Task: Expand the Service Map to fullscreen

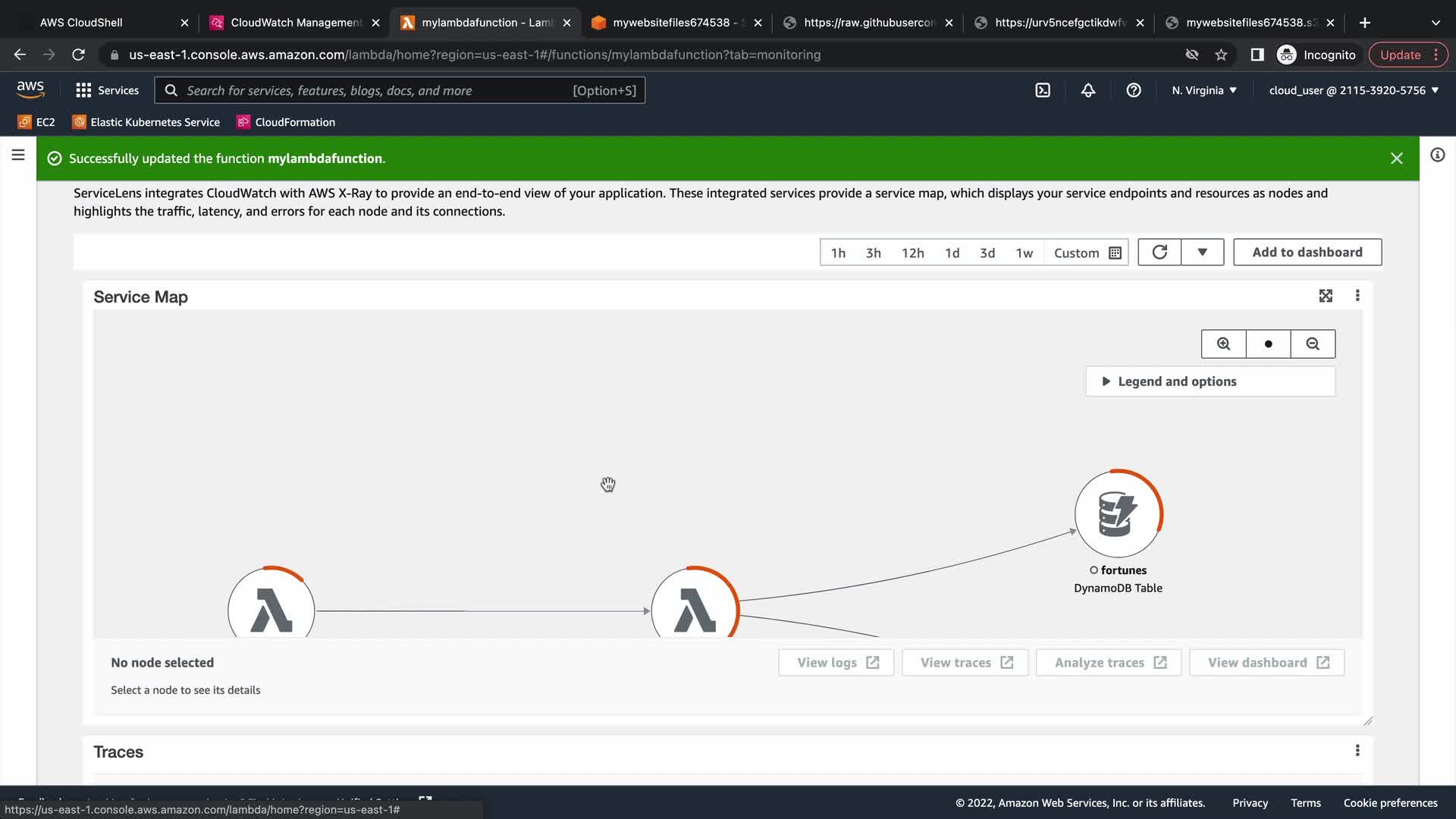Action: 1326,296
